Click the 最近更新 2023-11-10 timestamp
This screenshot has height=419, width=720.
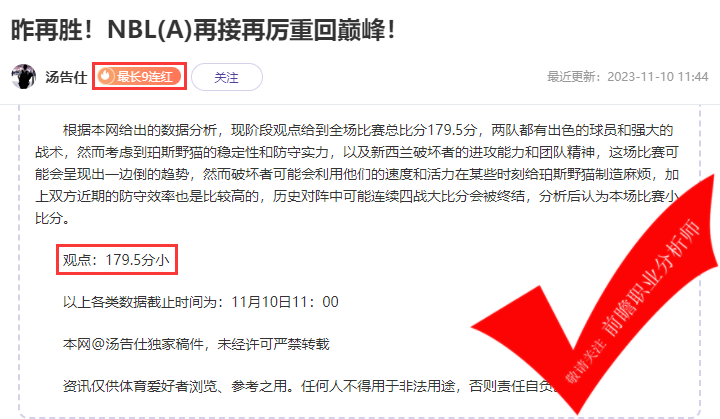(x=628, y=77)
